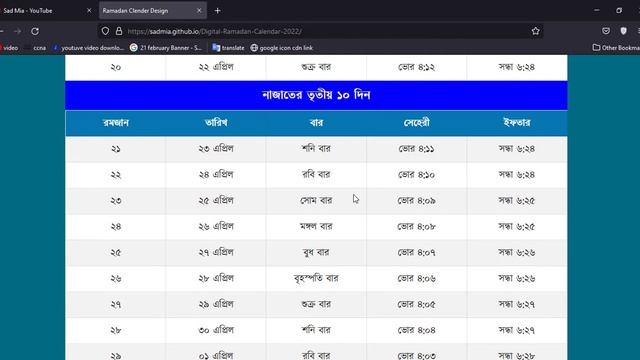Click the ২৬ এপ্রিল date cell

(x=216, y=227)
